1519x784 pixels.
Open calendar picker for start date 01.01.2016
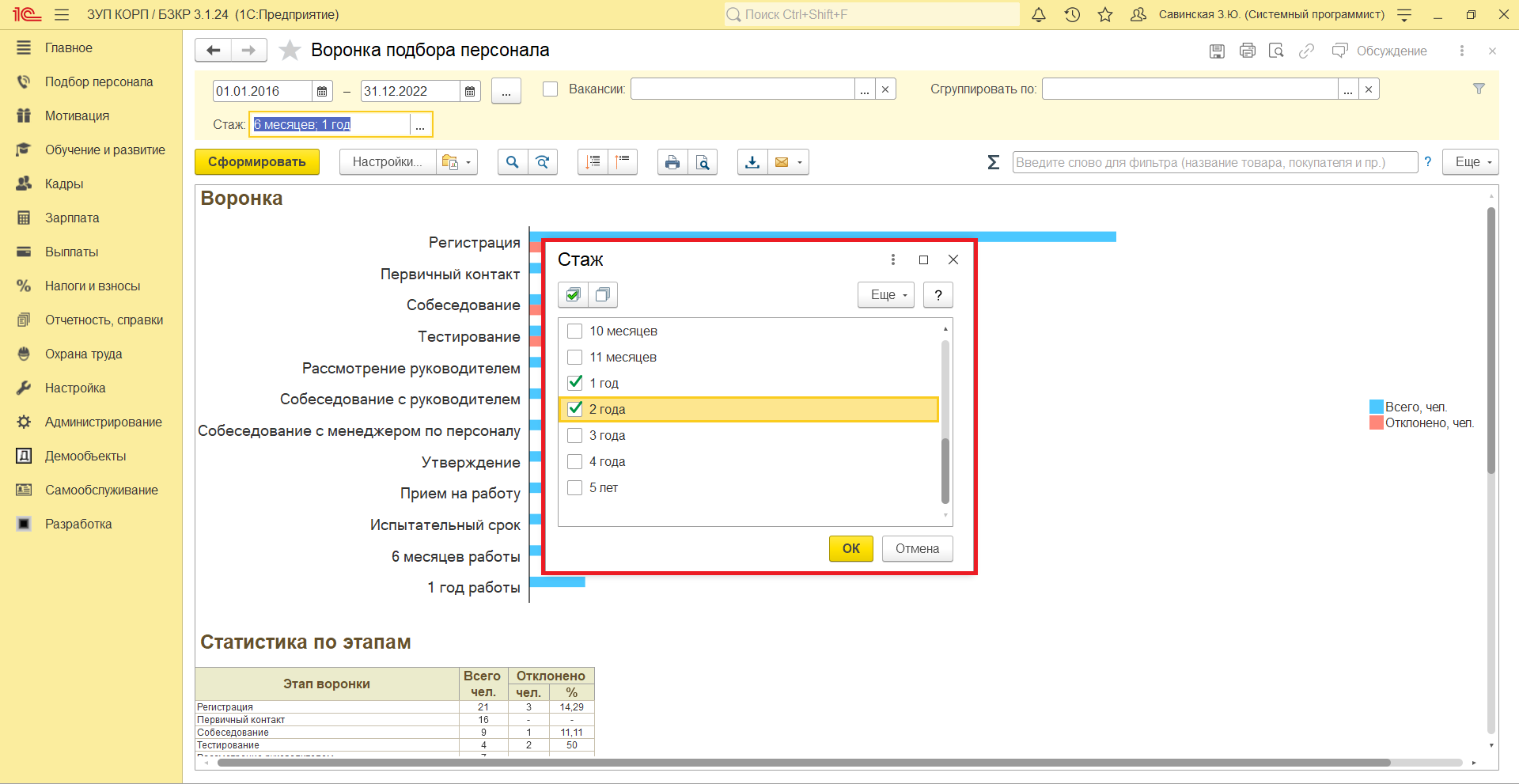tap(322, 92)
